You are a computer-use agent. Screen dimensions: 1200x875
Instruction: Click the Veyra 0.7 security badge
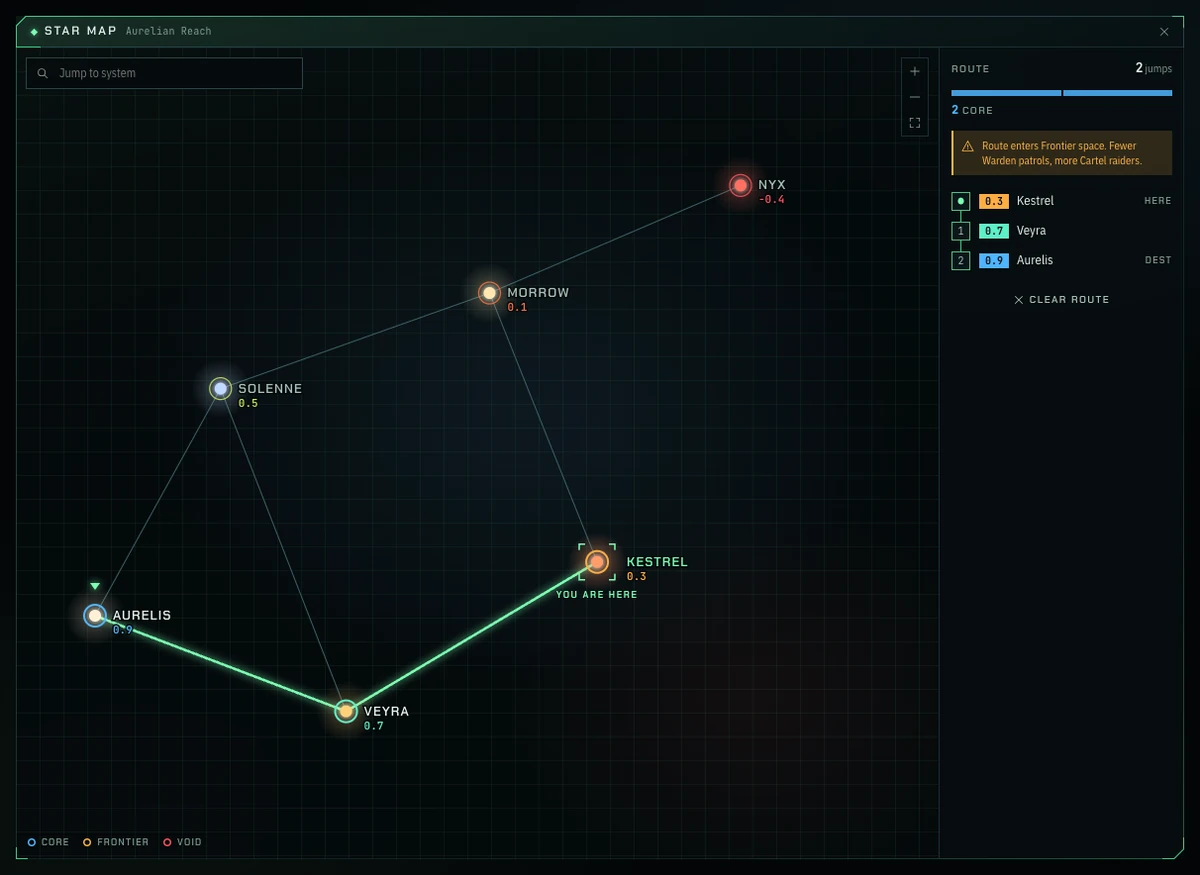994,231
